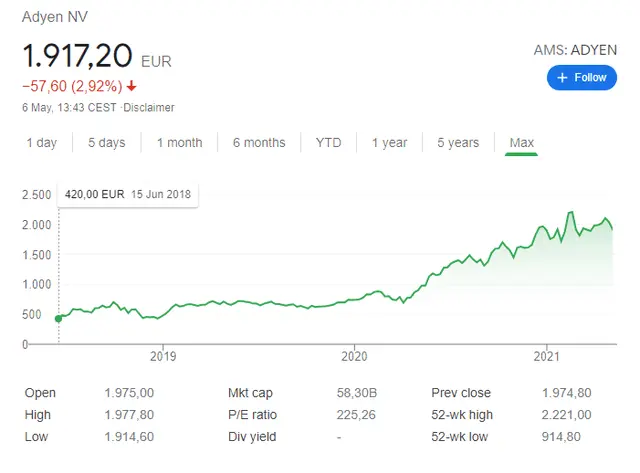The width and height of the screenshot is (640, 473).
Task: Click the EUR currency label by price
Action: pos(156,62)
